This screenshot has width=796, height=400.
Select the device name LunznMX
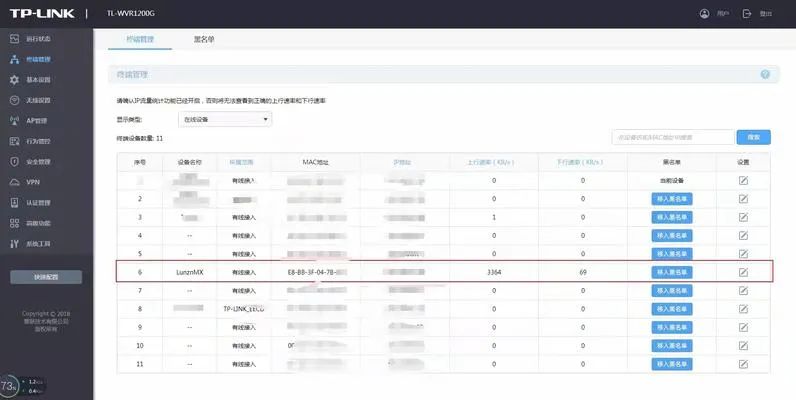190,273
